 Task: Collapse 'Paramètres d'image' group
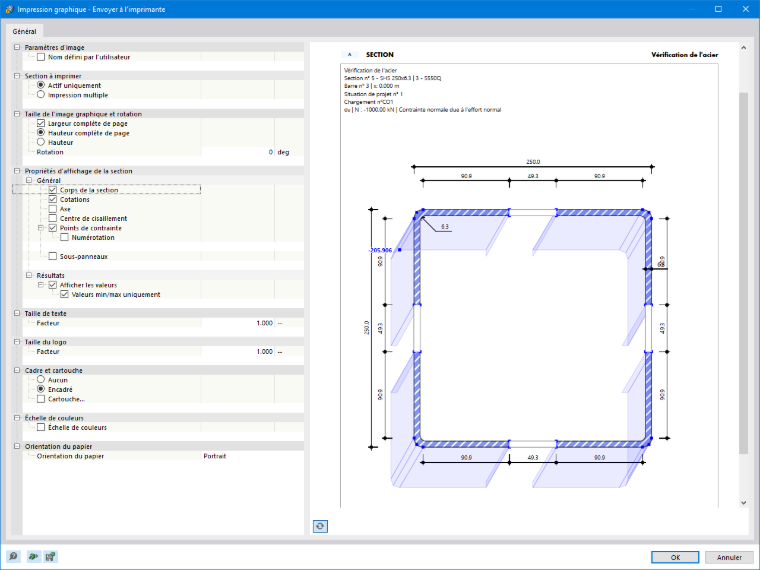pos(17,48)
